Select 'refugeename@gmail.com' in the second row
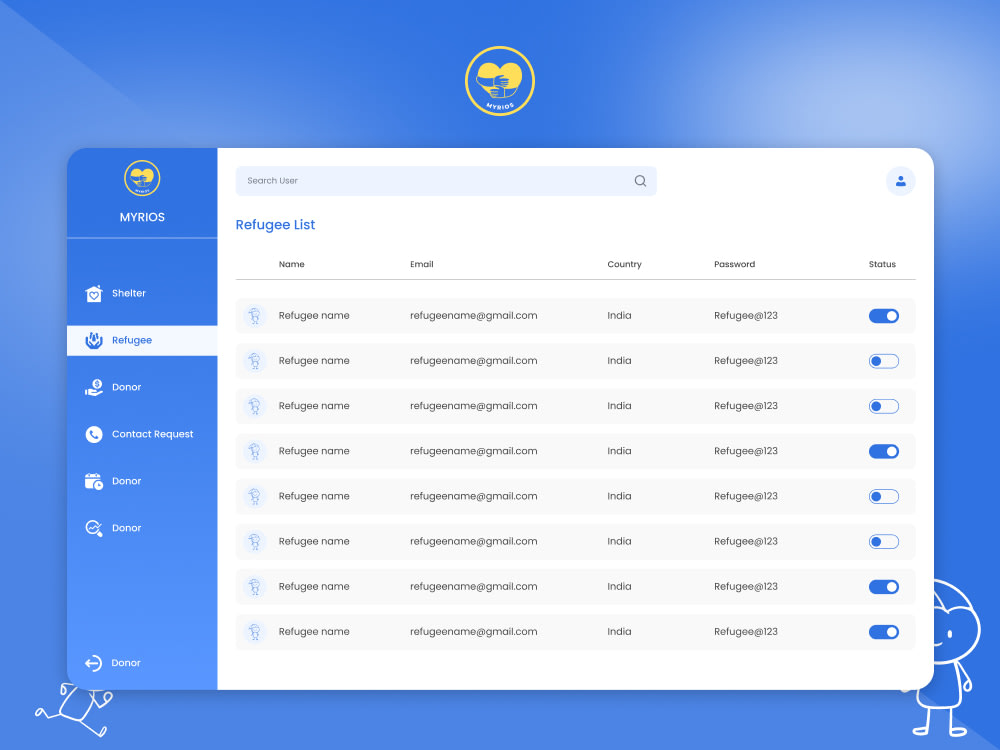 click(x=474, y=361)
